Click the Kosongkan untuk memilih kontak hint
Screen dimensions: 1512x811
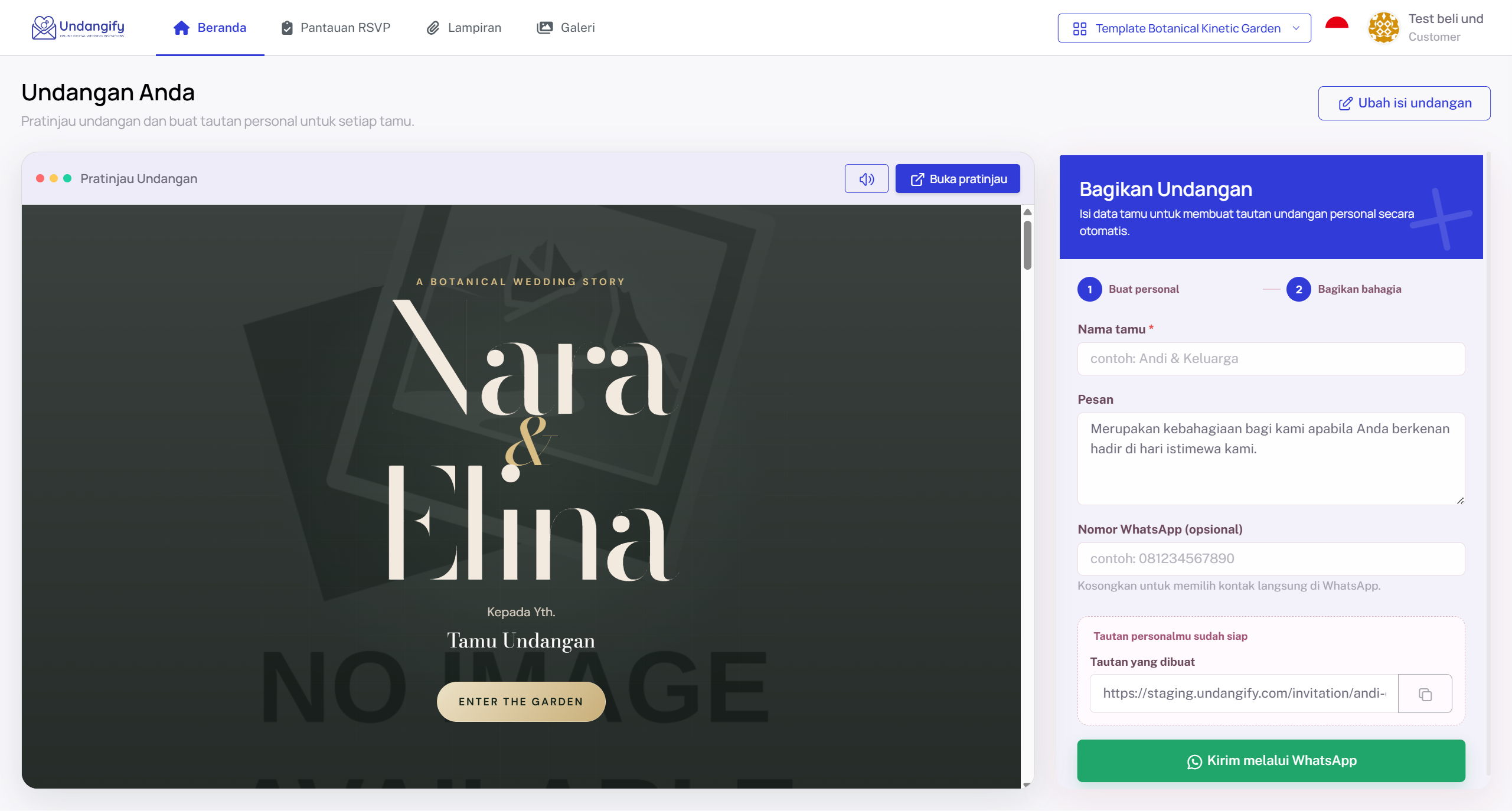tap(1229, 586)
